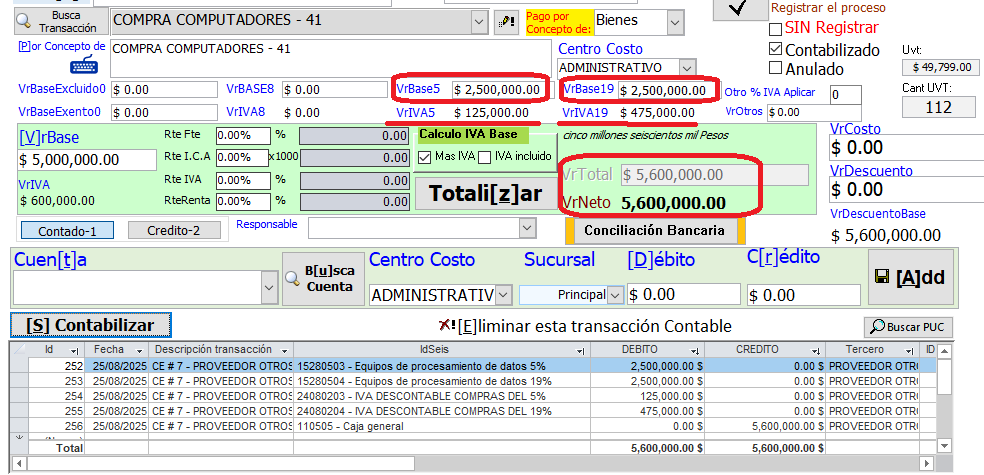
Task: Click the Conciliación Bancaria button
Action: pos(655,229)
